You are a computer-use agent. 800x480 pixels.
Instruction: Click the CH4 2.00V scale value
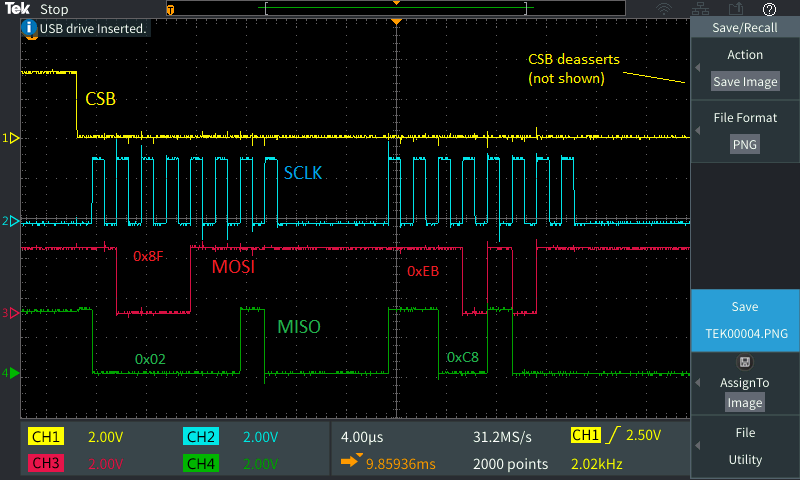(x=260, y=464)
